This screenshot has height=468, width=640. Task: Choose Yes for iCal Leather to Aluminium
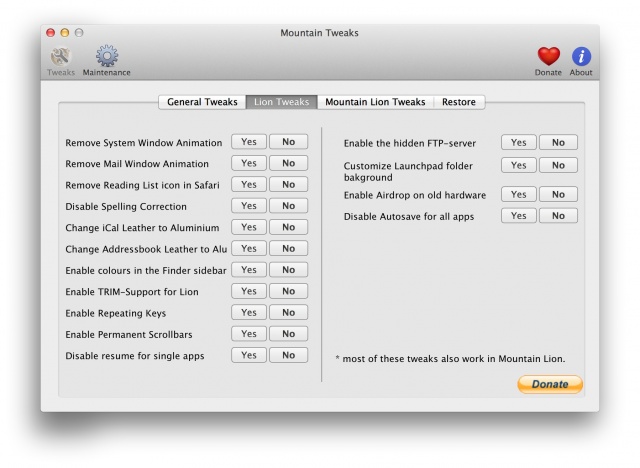(249, 227)
